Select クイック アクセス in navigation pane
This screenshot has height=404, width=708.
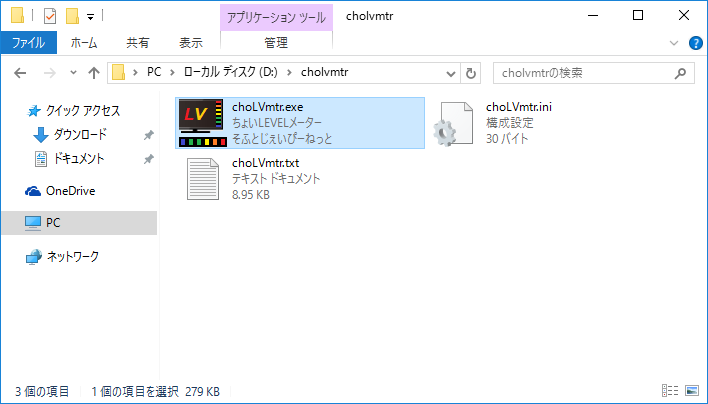[x=83, y=111]
